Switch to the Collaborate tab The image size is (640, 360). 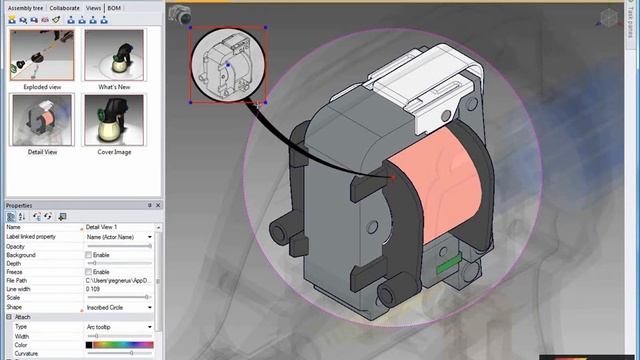click(64, 8)
